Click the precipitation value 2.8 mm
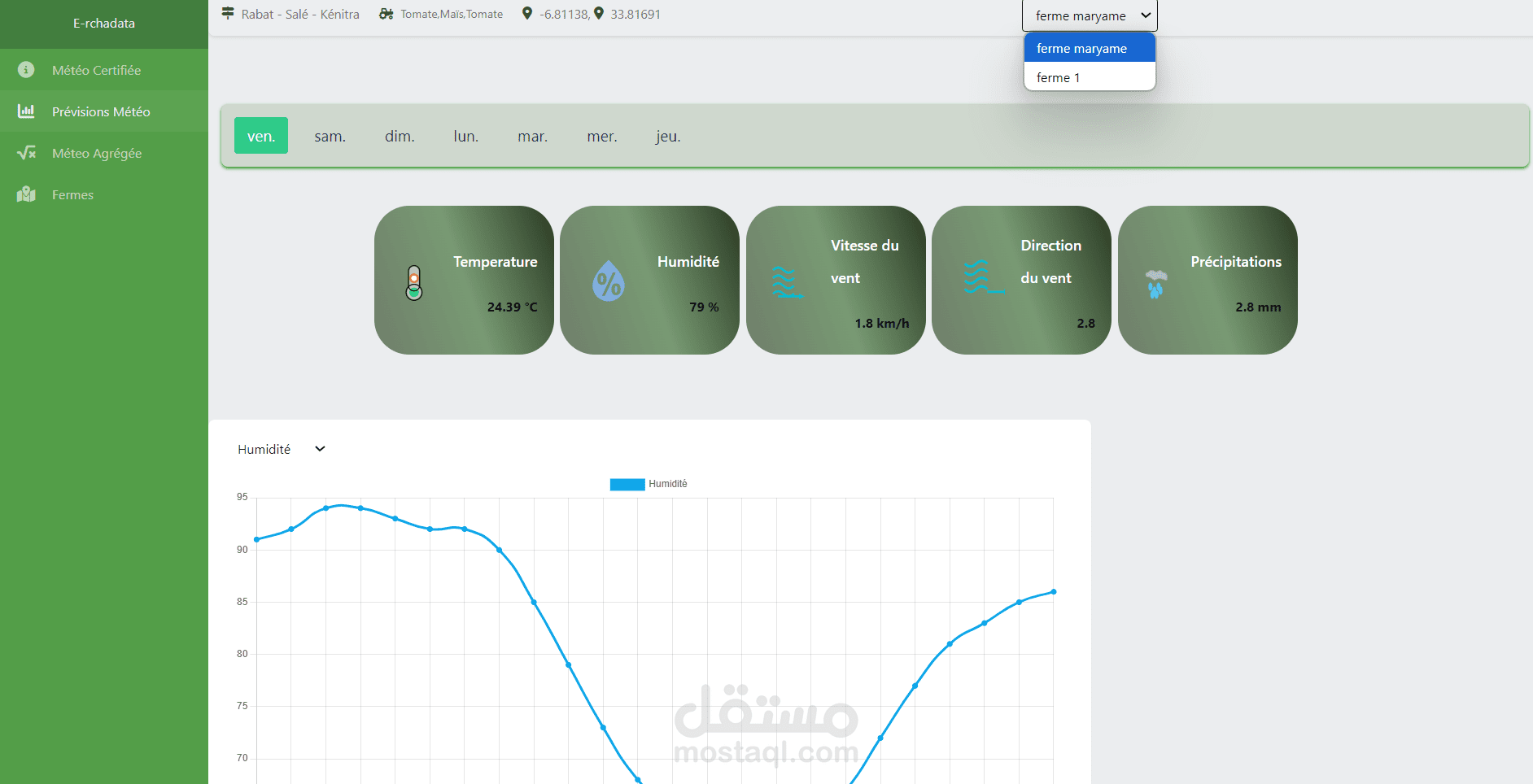The width and height of the screenshot is (1533, 784). coord(1258,307)
